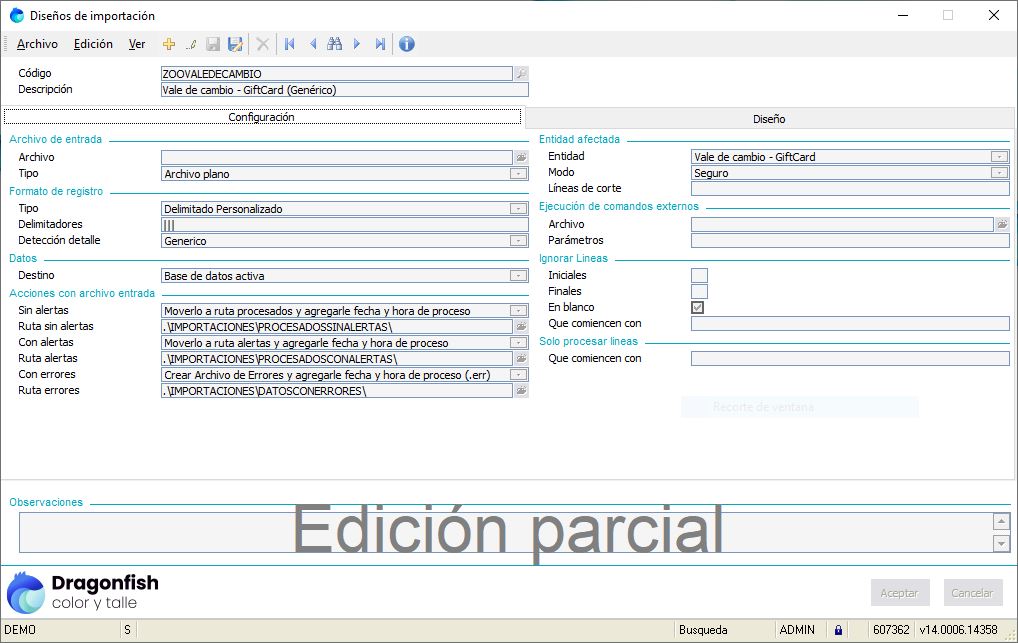Open the Modo Seguro dropdown
Screen dimensions: 1018x643
point(999,173)
